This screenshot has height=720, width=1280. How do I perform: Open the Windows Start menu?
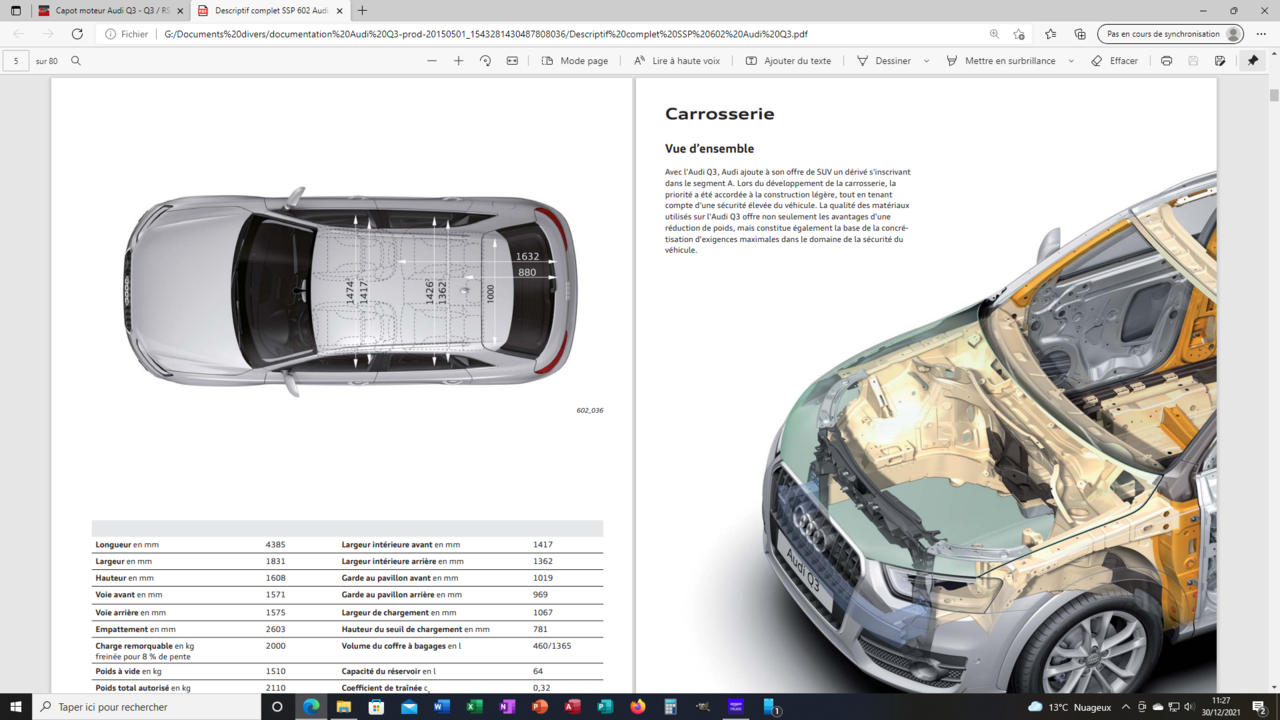click(16, 707)
